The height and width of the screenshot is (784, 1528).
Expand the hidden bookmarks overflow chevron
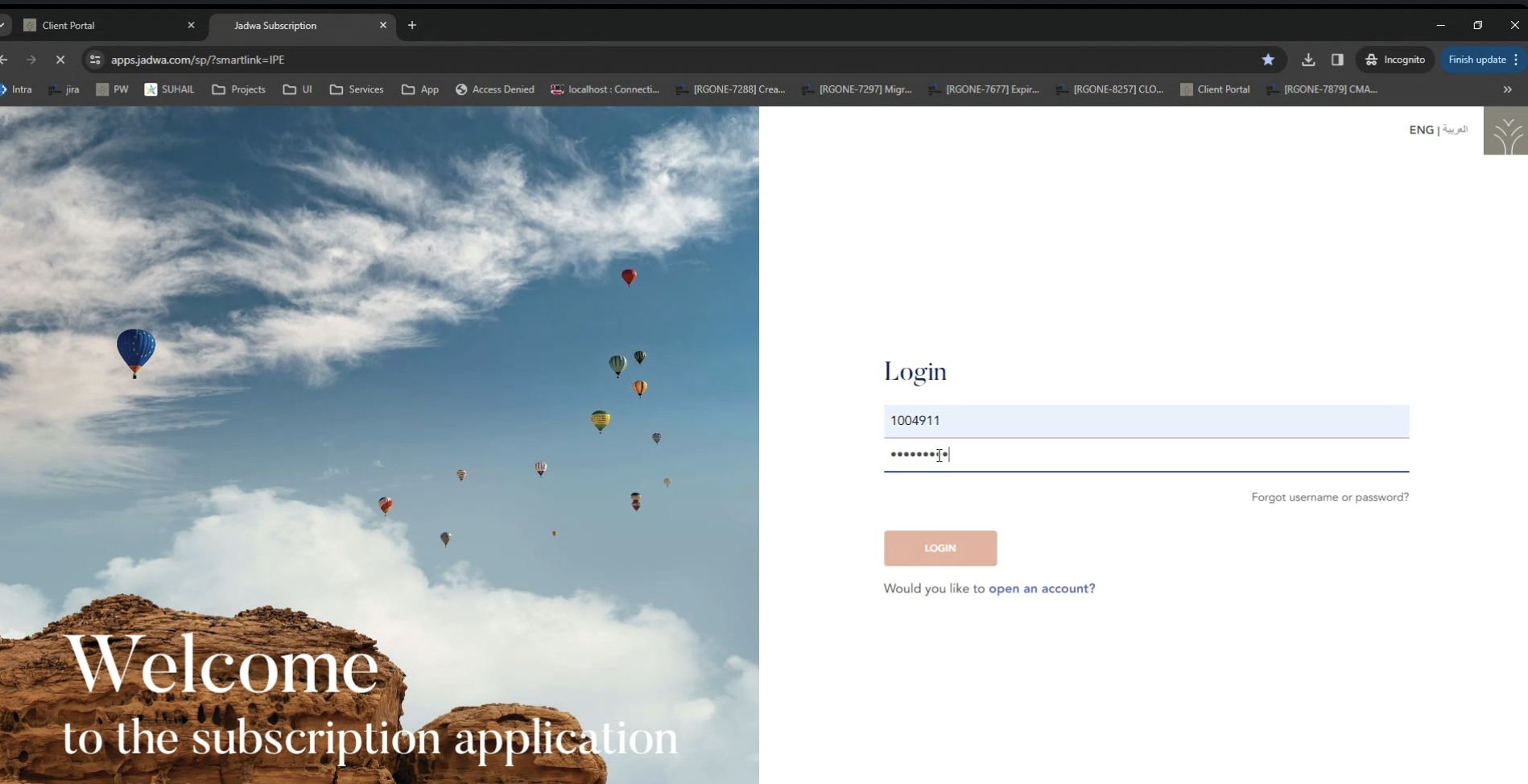tap(1507, 89)
